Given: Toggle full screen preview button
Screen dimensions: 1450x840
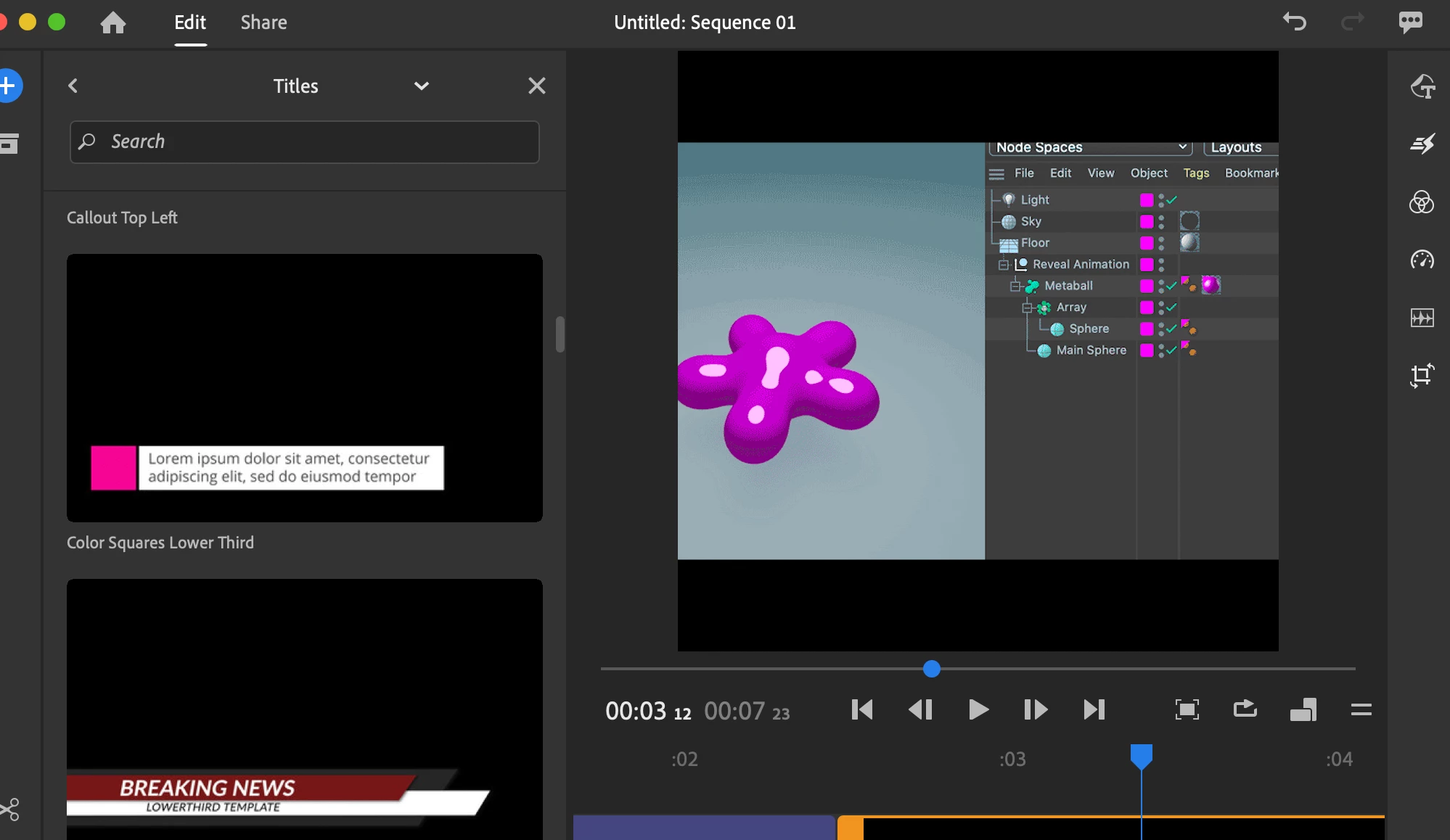Looking at the screenshot, I should pyautogui.click(x=1187, y=709).
